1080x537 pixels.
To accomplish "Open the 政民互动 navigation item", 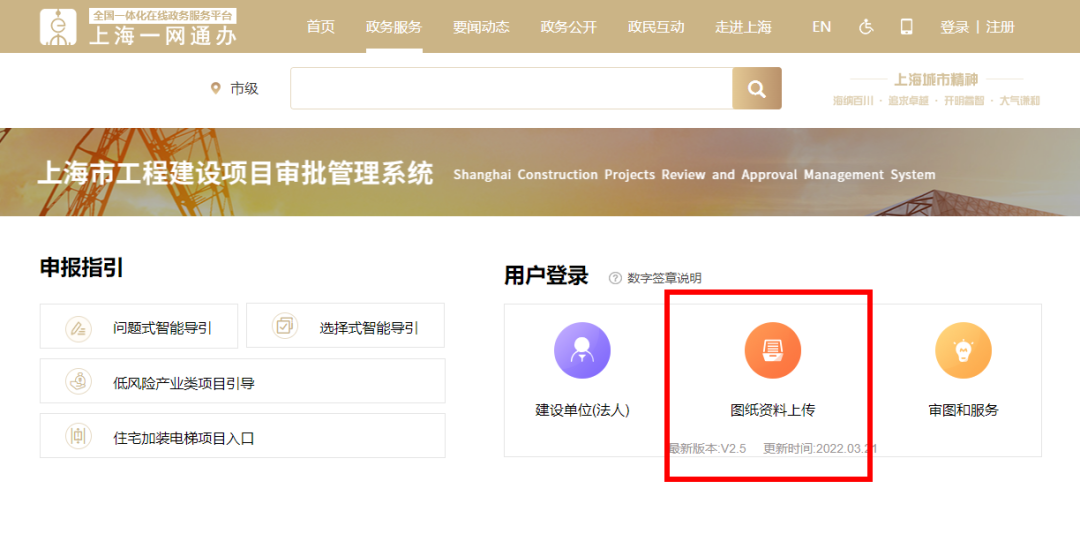I will click(x=656, y=28).
